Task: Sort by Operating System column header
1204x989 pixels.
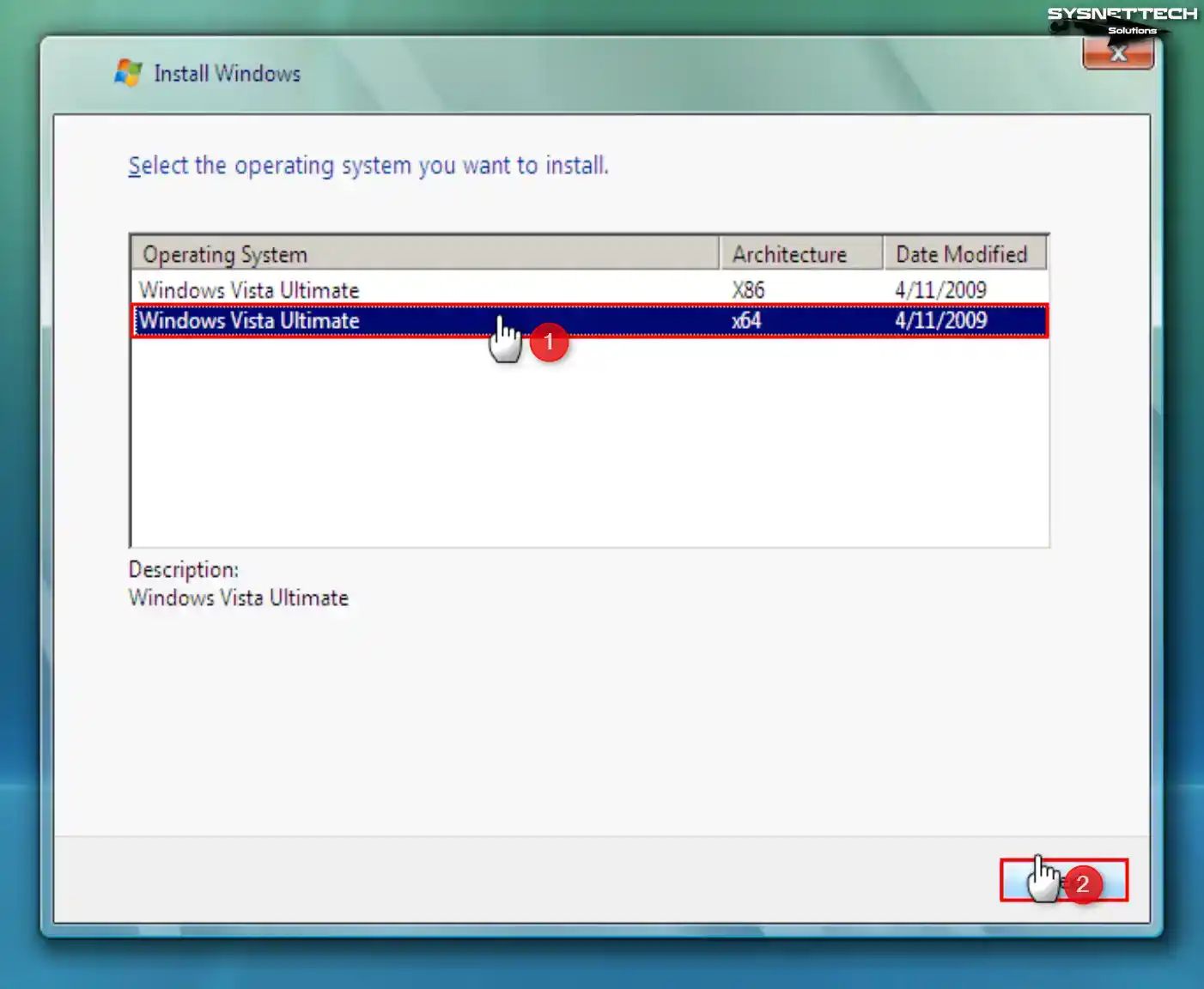Action: 425,254
